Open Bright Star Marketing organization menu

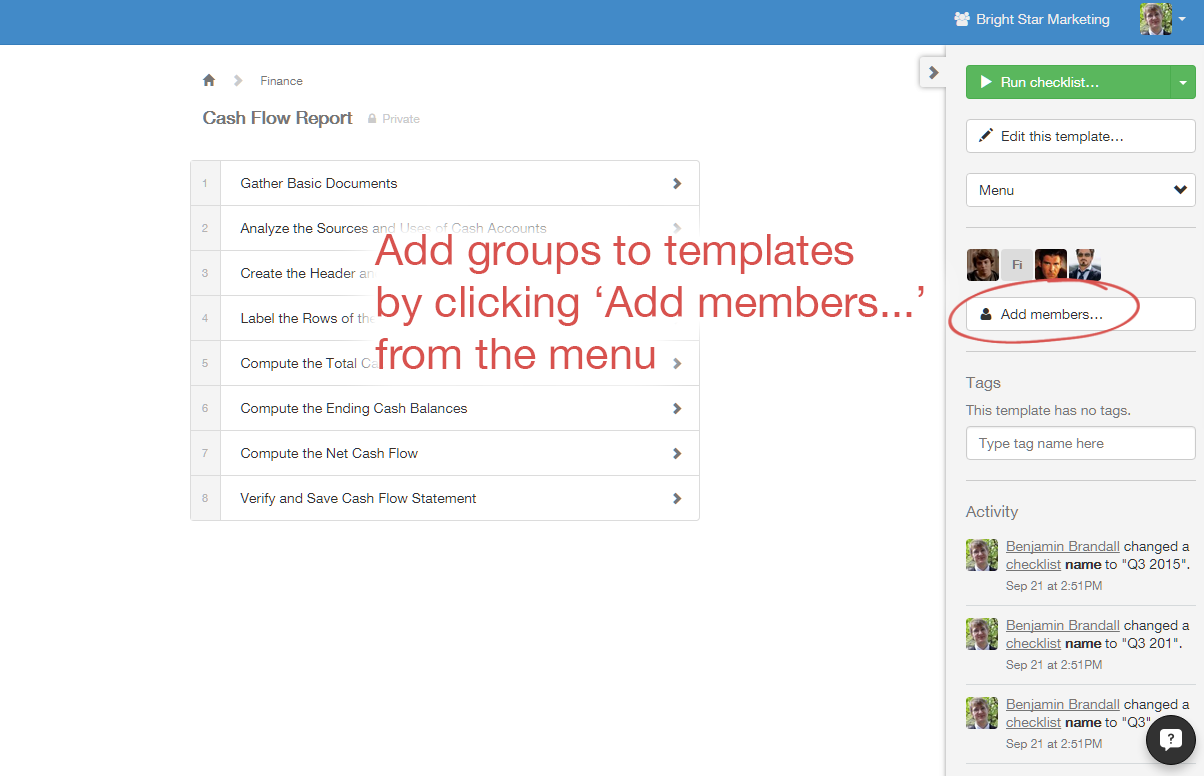[1032, 19]
